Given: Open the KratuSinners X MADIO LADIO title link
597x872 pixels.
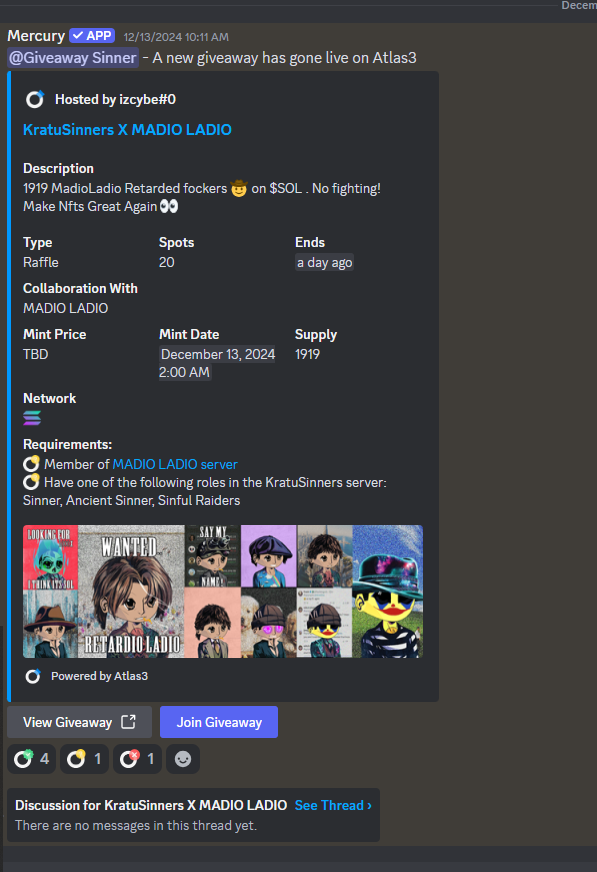Looking at the screenshot, I should (127, 130).
